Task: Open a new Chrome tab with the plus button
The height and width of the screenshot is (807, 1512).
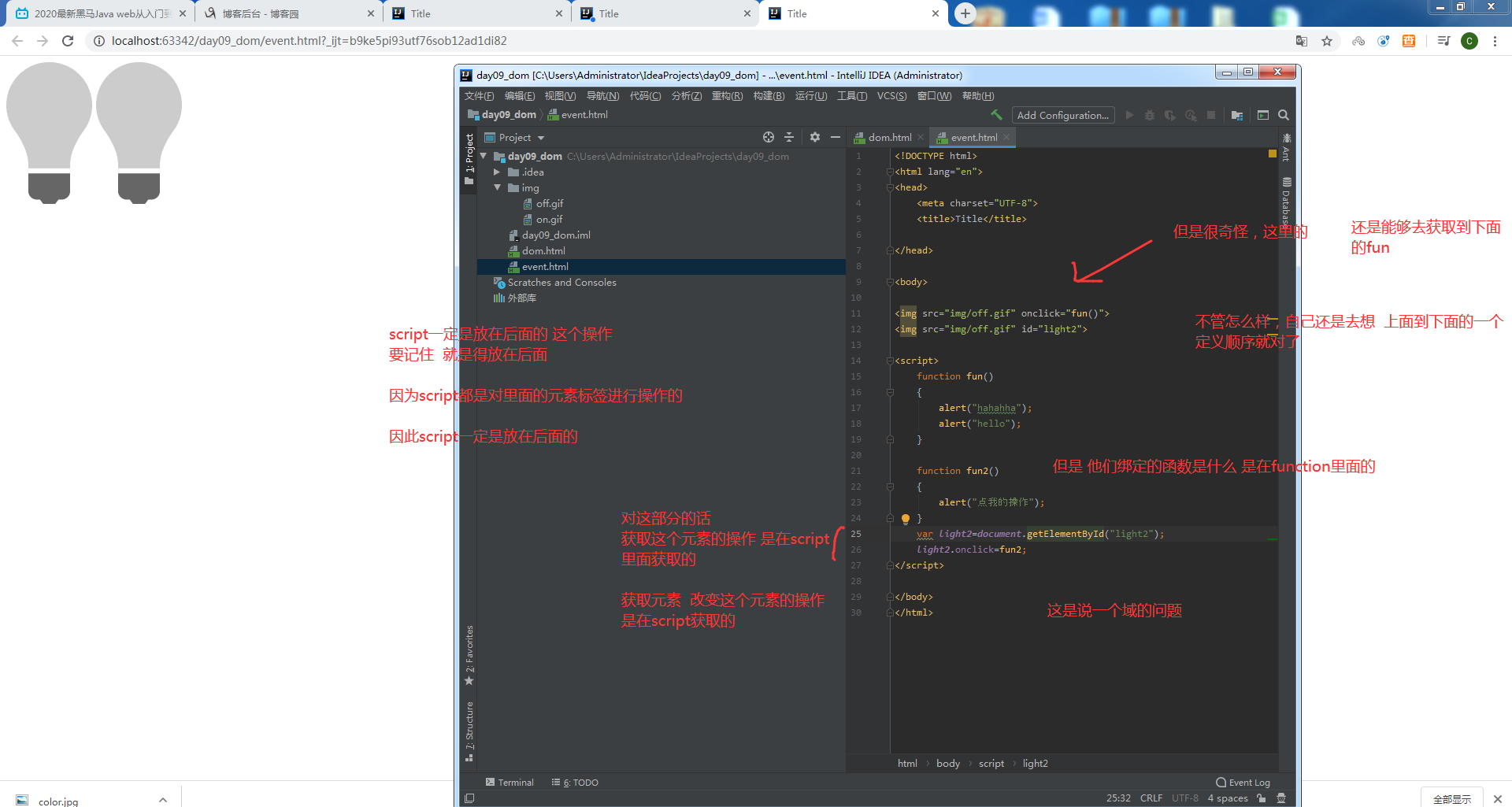Action: tap(965, 13)
